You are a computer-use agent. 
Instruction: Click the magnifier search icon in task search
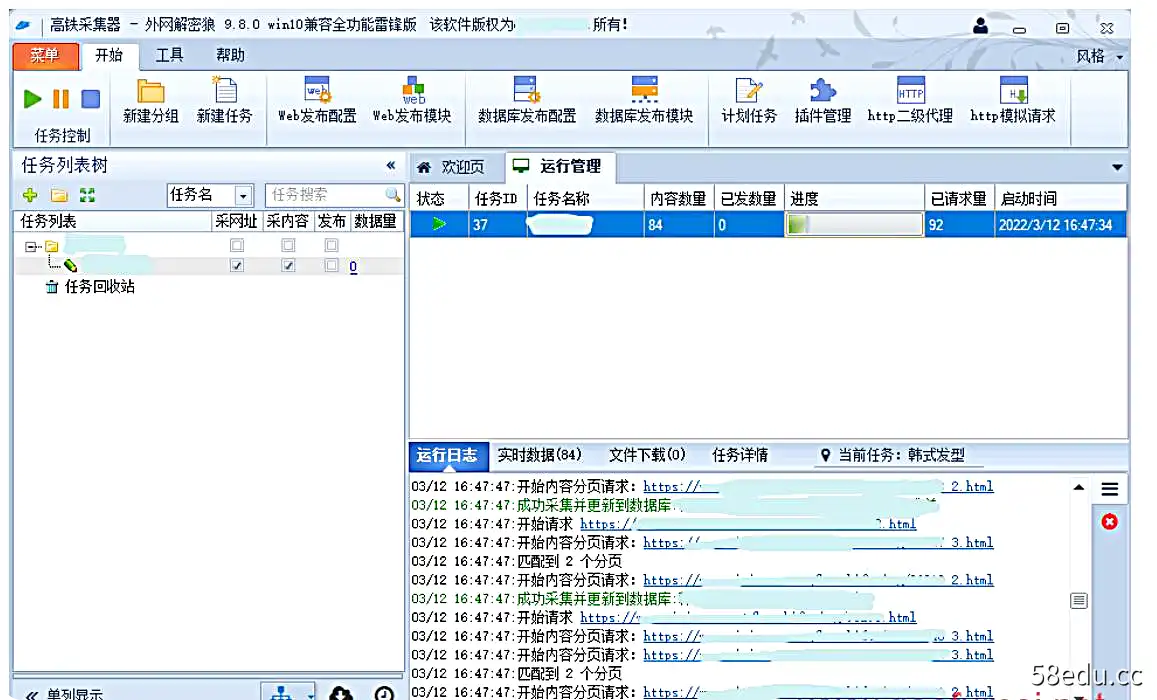[x=393, y=194]
